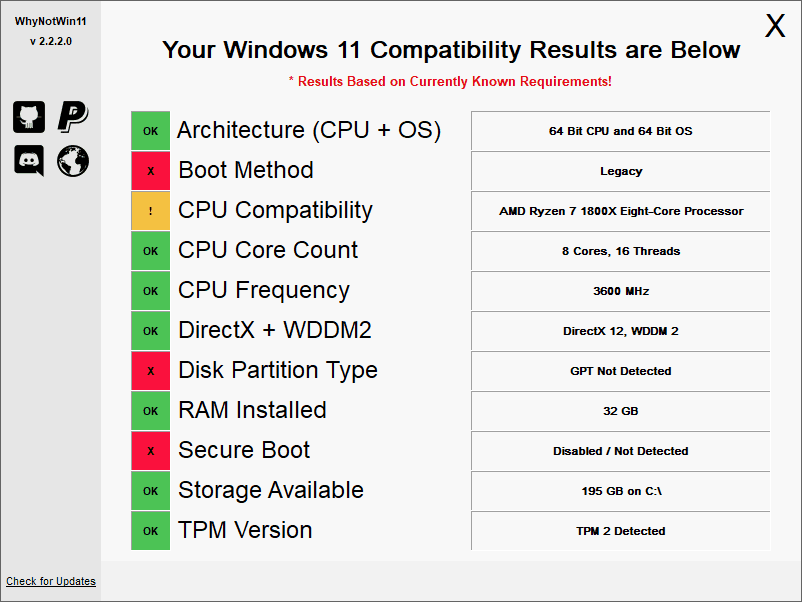The width and height of the screenshot is (802, 602).
Task: Click the AMD Ryzen 7 1800X result box
Action: pyautogui.click(x=620, y=211)
